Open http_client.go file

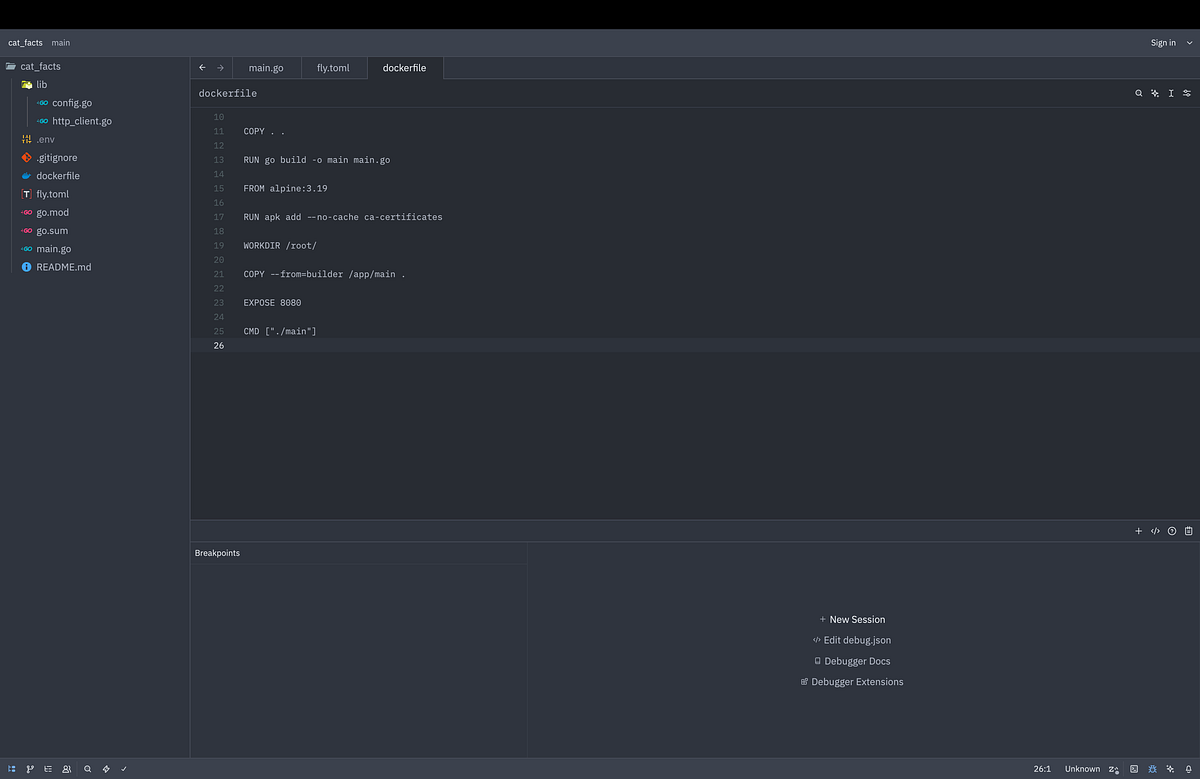82,121
